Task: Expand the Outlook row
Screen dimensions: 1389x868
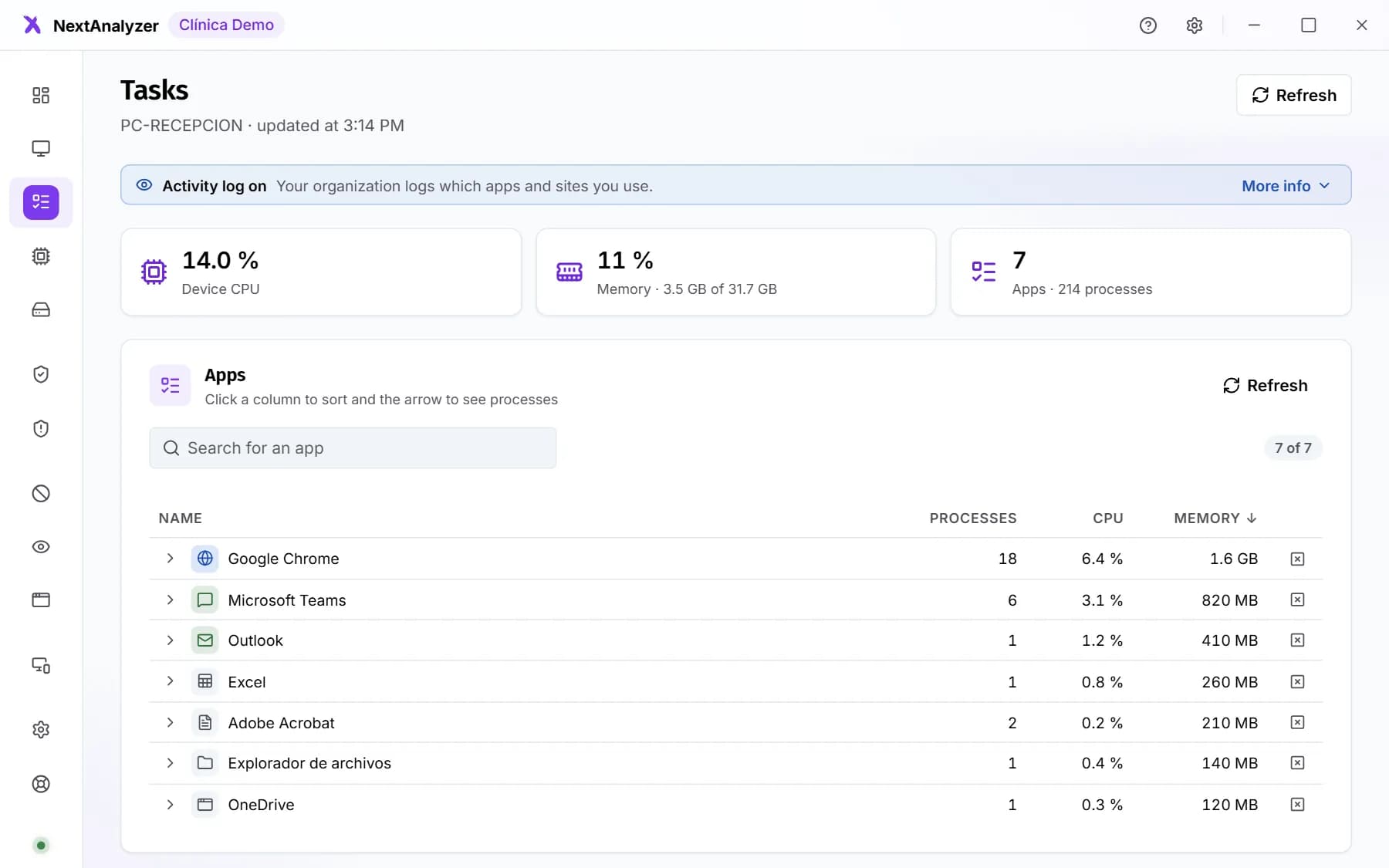Action: [x=170, y=640]
